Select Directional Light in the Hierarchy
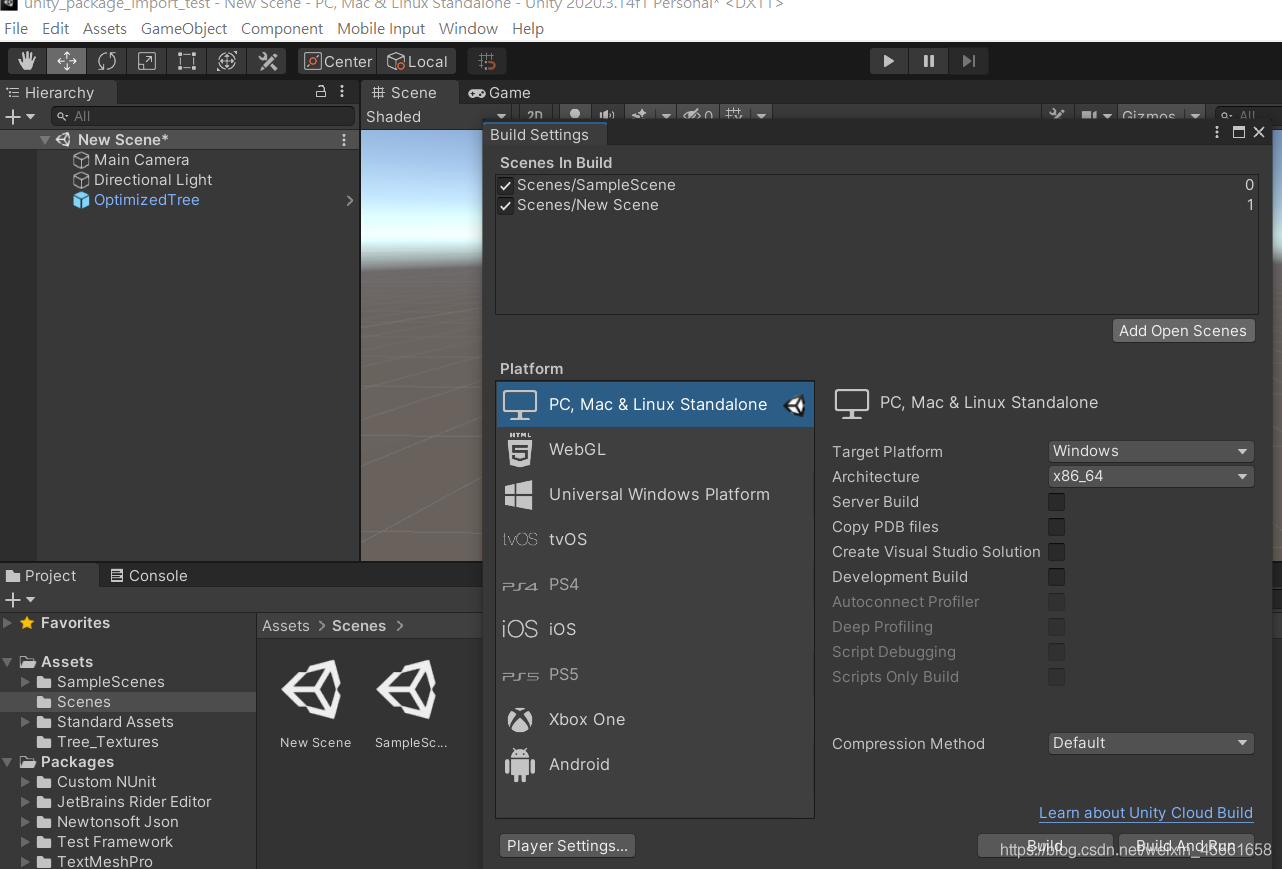The image size is (1282, 869). point(153,180)
